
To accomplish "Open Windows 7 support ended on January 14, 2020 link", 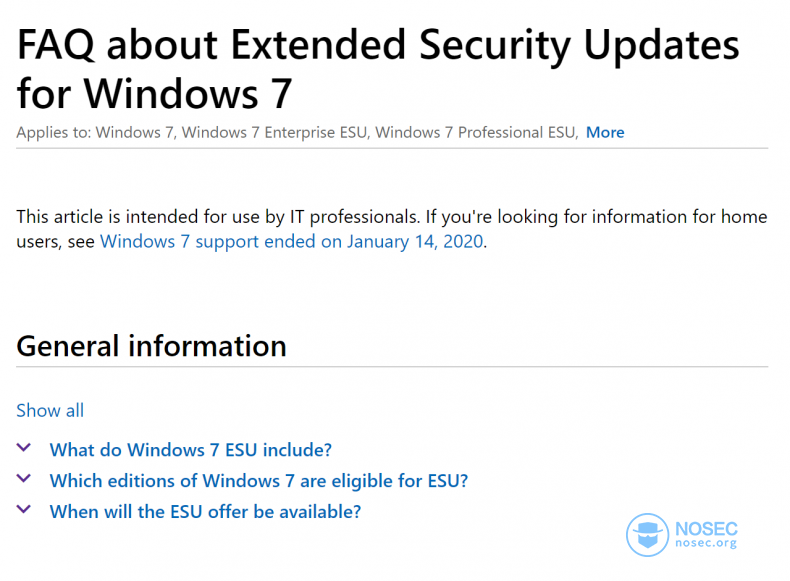I will point(292,241).
